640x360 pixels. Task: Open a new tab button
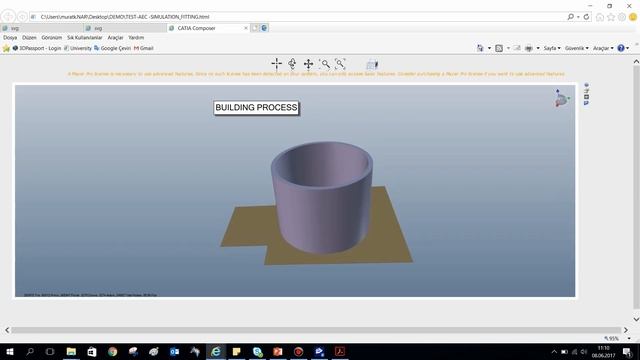coord(255,28)
